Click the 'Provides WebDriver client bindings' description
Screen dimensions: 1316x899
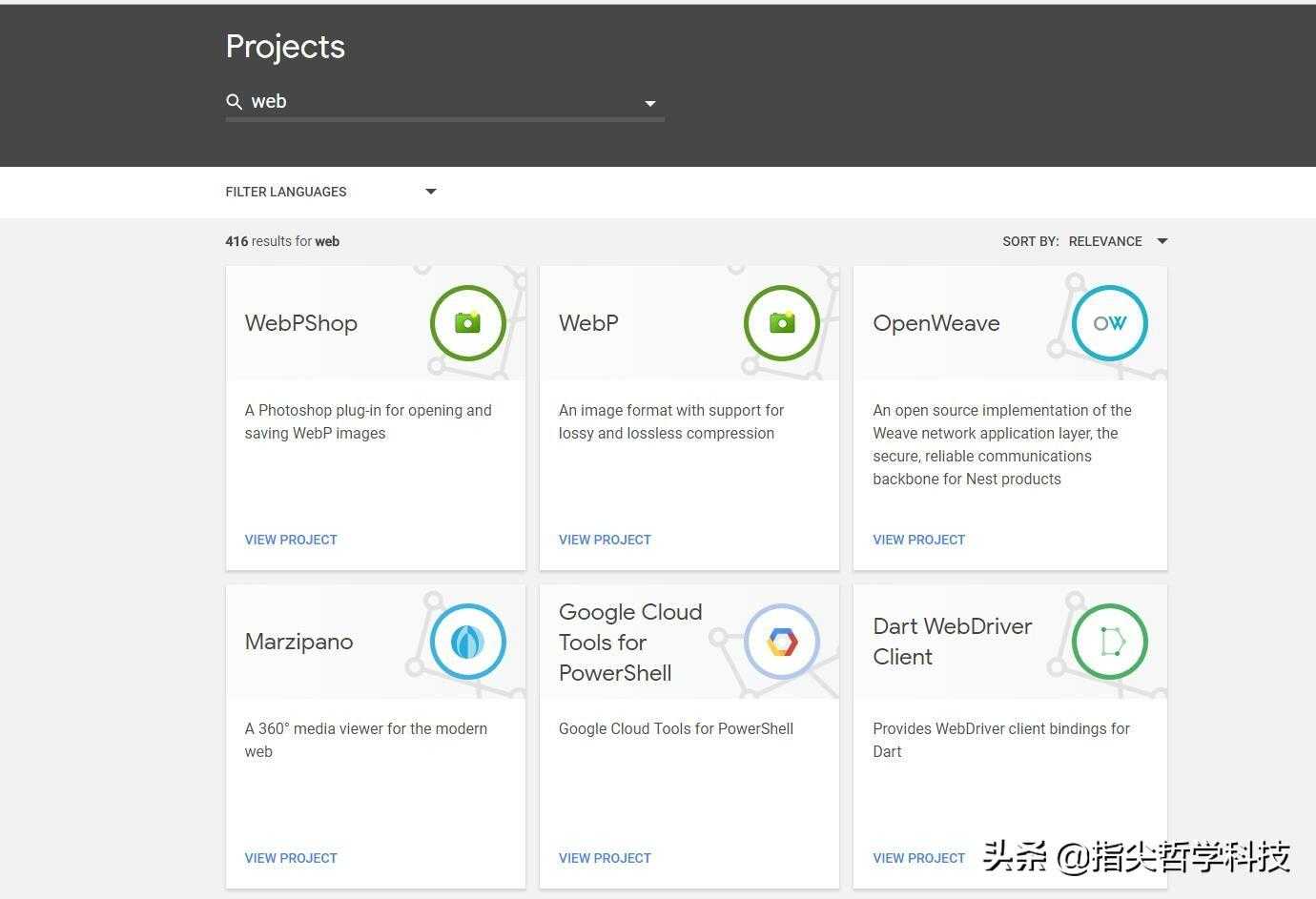[1001, 740]
